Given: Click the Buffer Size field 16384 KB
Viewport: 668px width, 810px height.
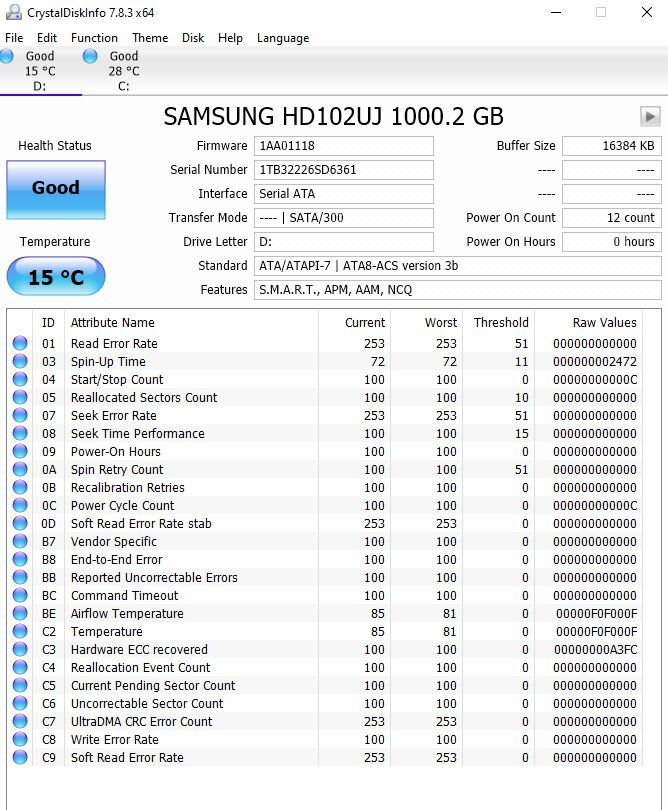Looking at the screenshot, I should [x=612, y=146].
